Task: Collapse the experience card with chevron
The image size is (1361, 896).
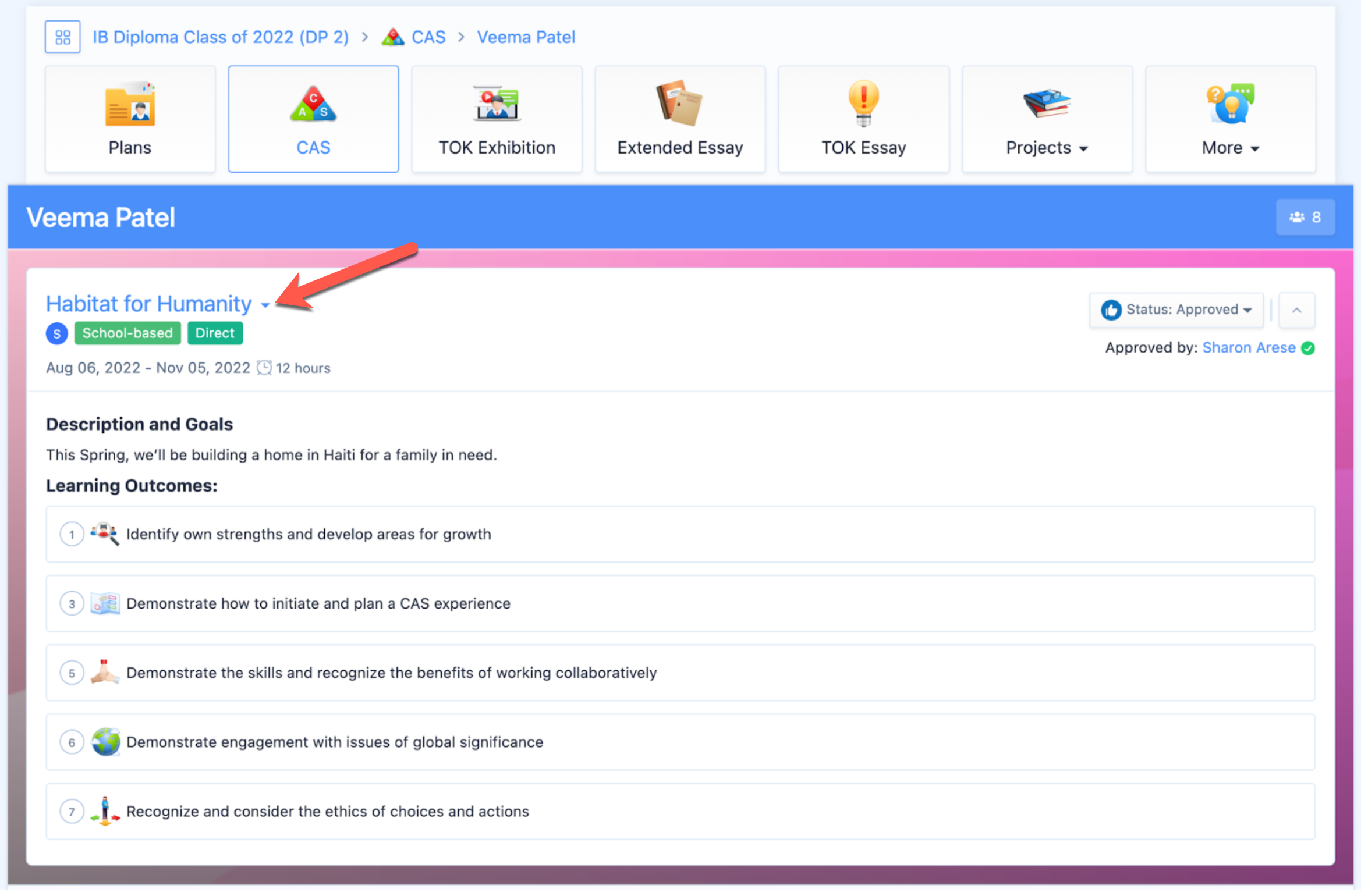Action: click(1296, 311)
